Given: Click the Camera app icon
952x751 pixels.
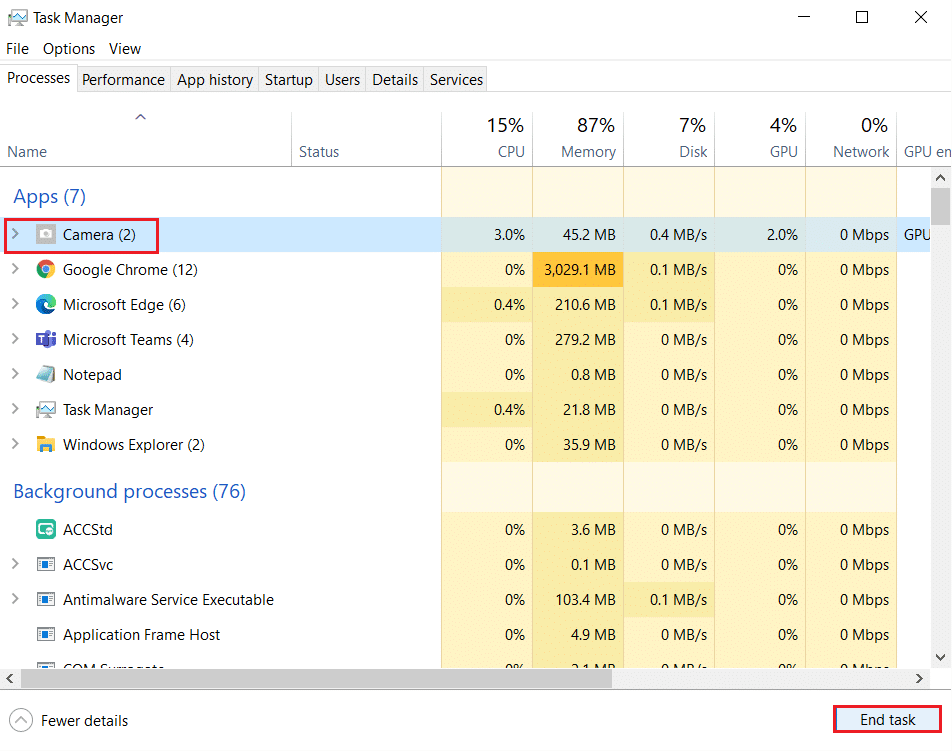Looking at the screenshot, I should click(x=46, y=234).
